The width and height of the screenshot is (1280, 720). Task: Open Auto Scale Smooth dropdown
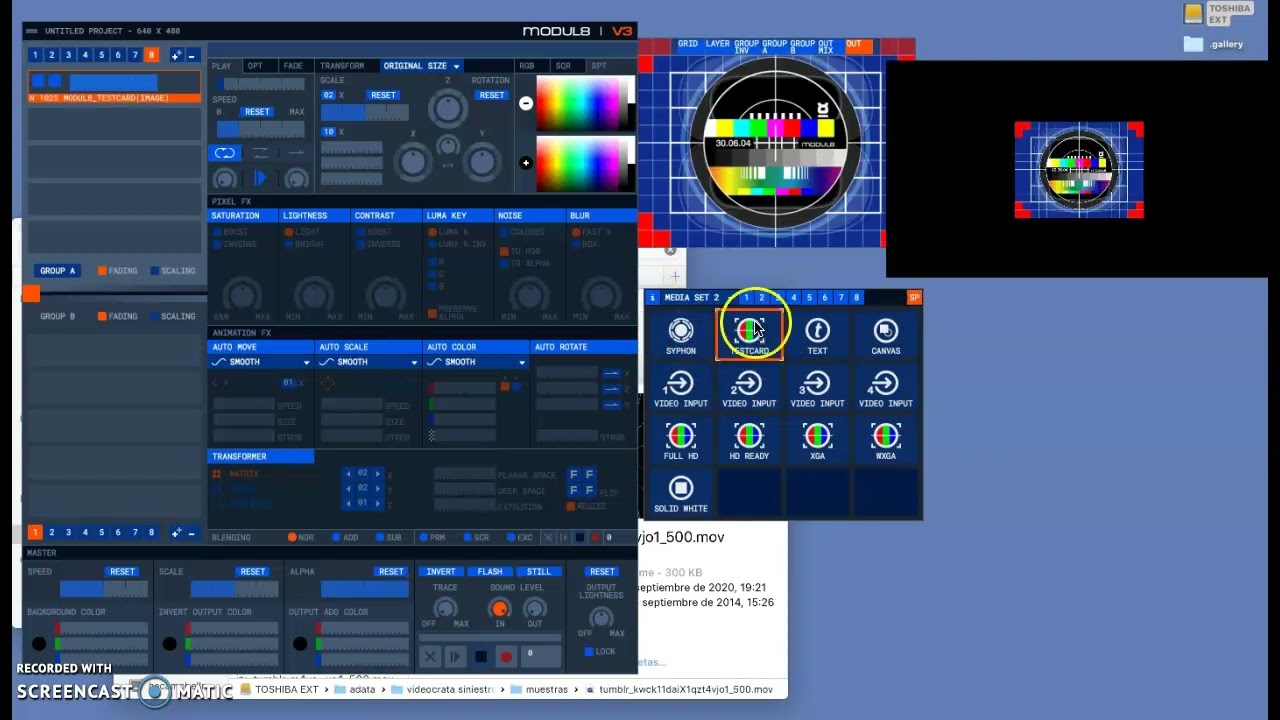pos(368,362)
